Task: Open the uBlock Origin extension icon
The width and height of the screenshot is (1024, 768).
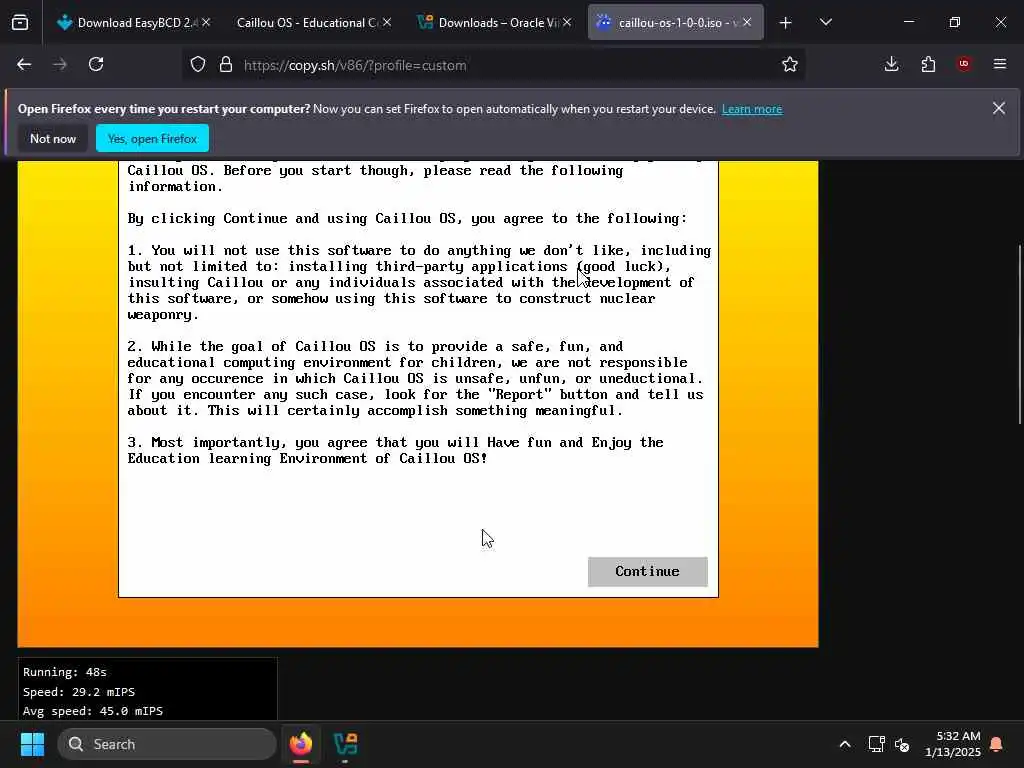Action: click(964, 64)
